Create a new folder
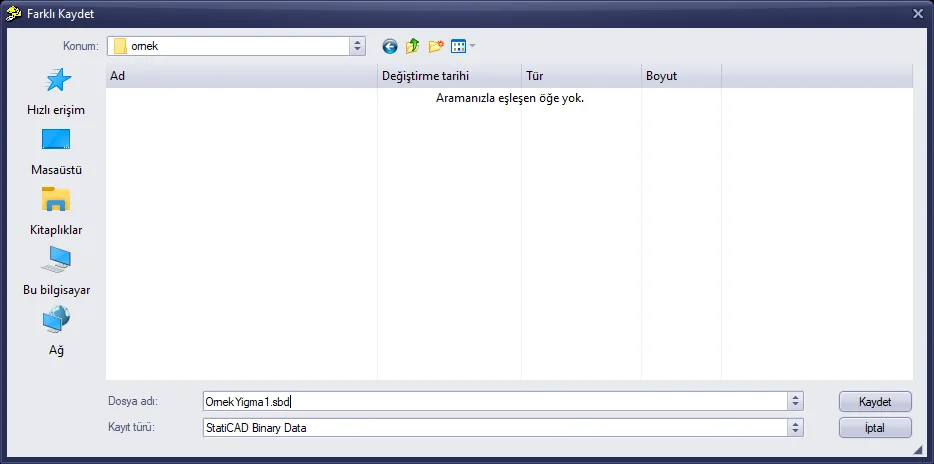The image size is (934, 464). pyautogui.click(x=436, y=46)
